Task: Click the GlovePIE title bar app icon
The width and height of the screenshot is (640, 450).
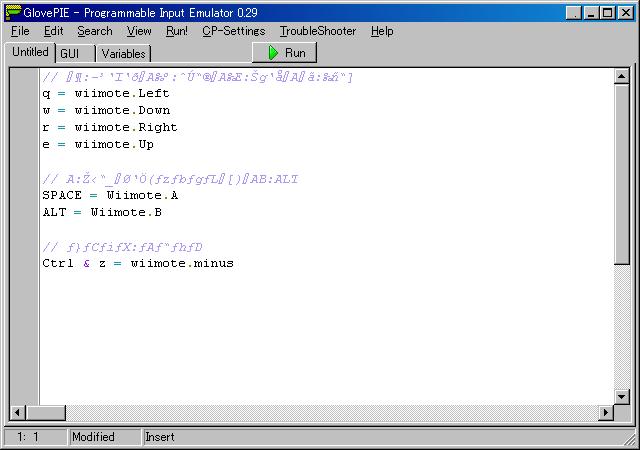Action: [x=13, y=13]
